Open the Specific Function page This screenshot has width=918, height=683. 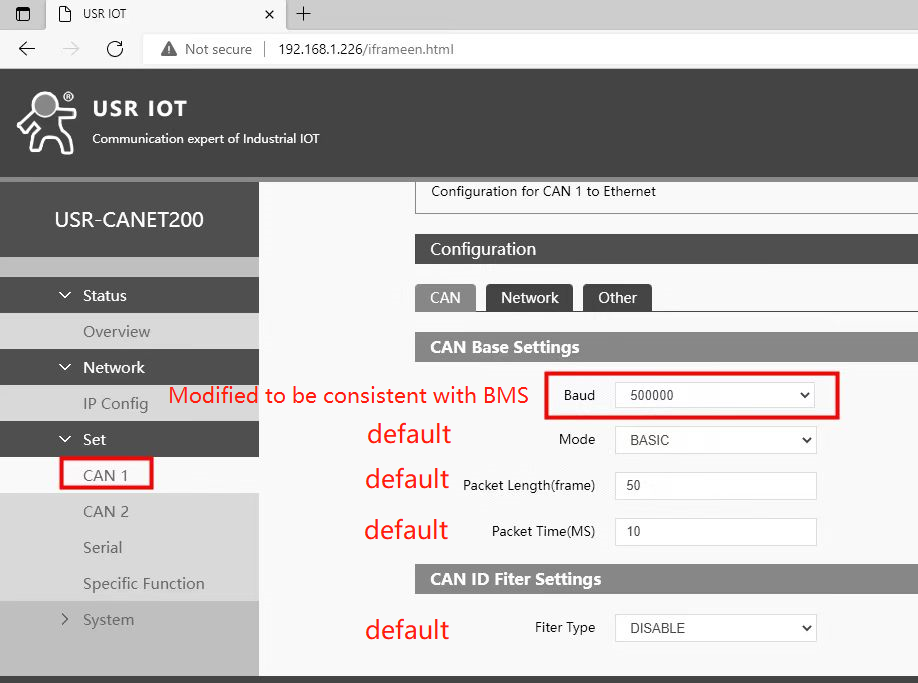click(x=143, y=584)
